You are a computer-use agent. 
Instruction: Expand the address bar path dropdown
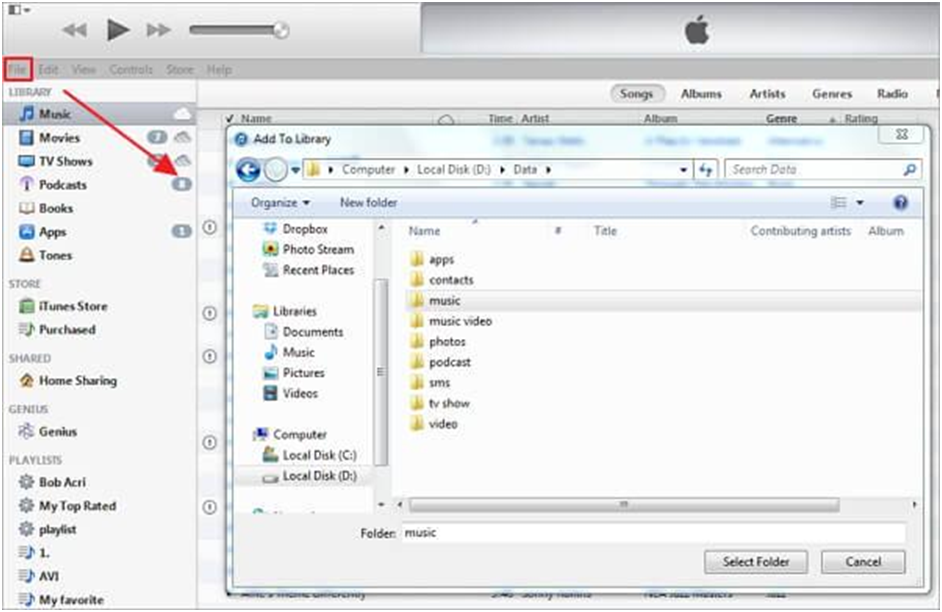pos(683,170)
